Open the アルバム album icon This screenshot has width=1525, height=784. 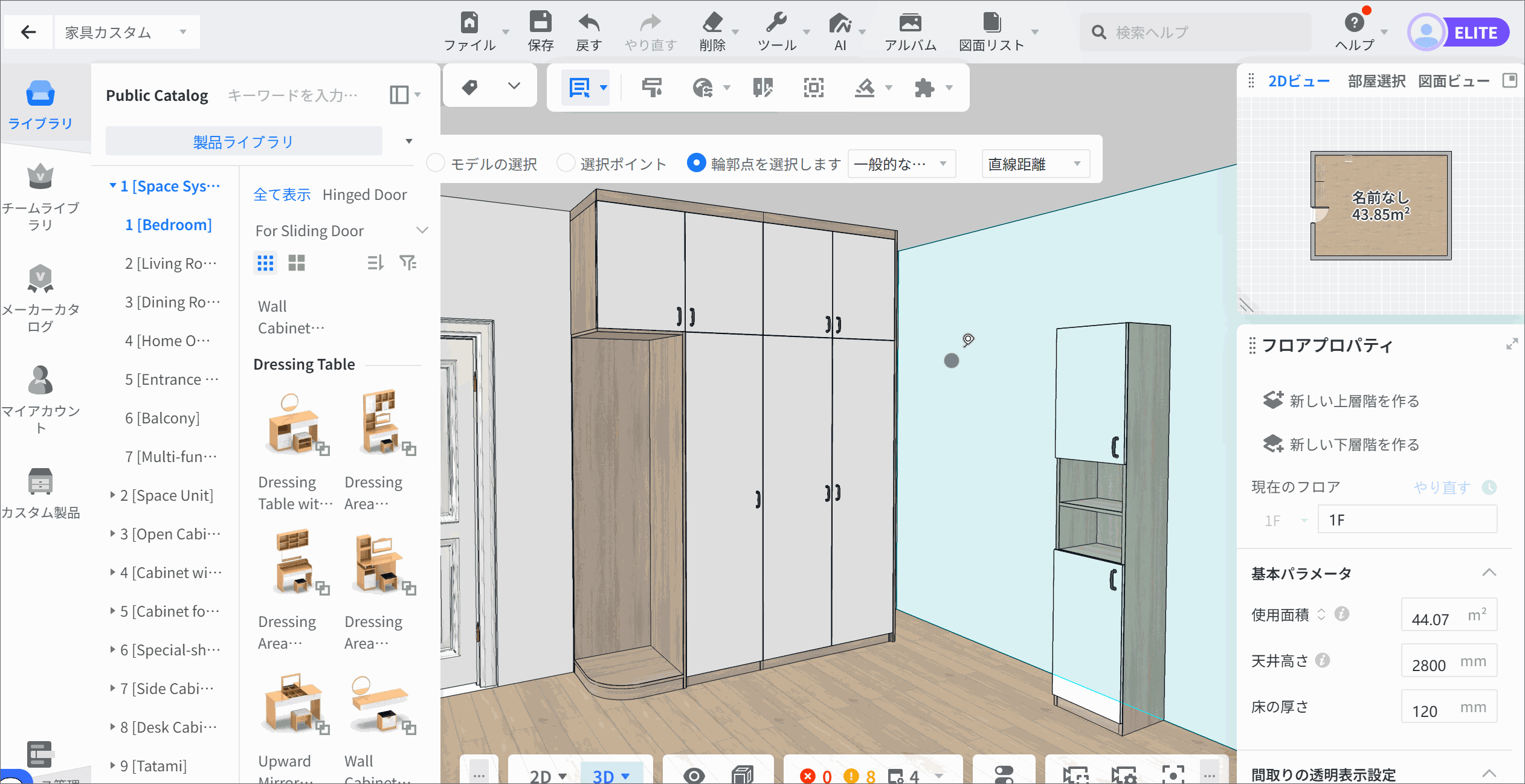(910, 24)
